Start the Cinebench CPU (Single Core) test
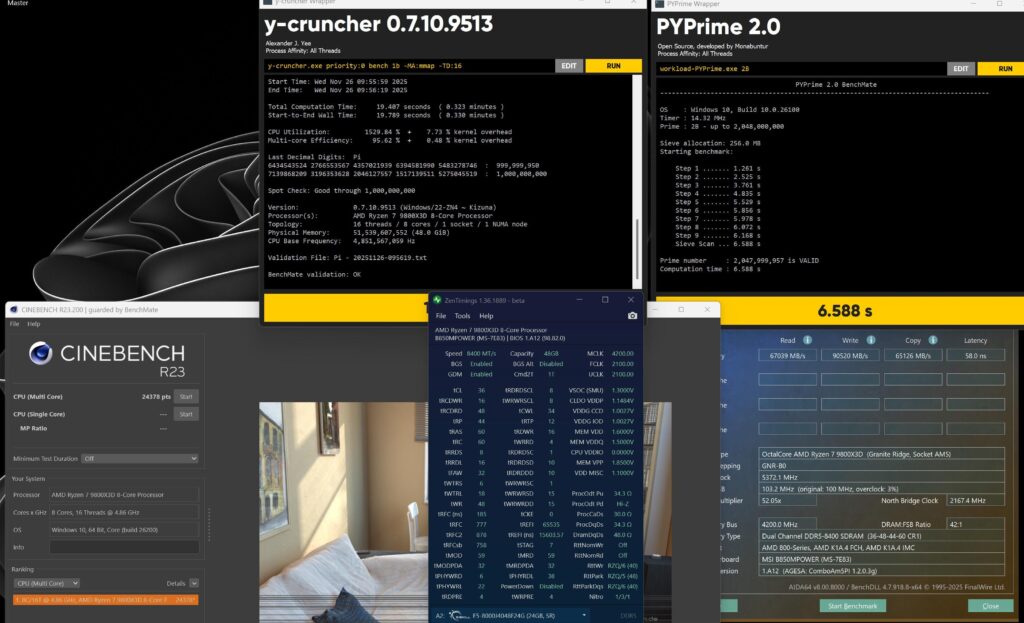The height and width of the screenshot is (623, 1024). pyautogui.click(x=186, y=414)
